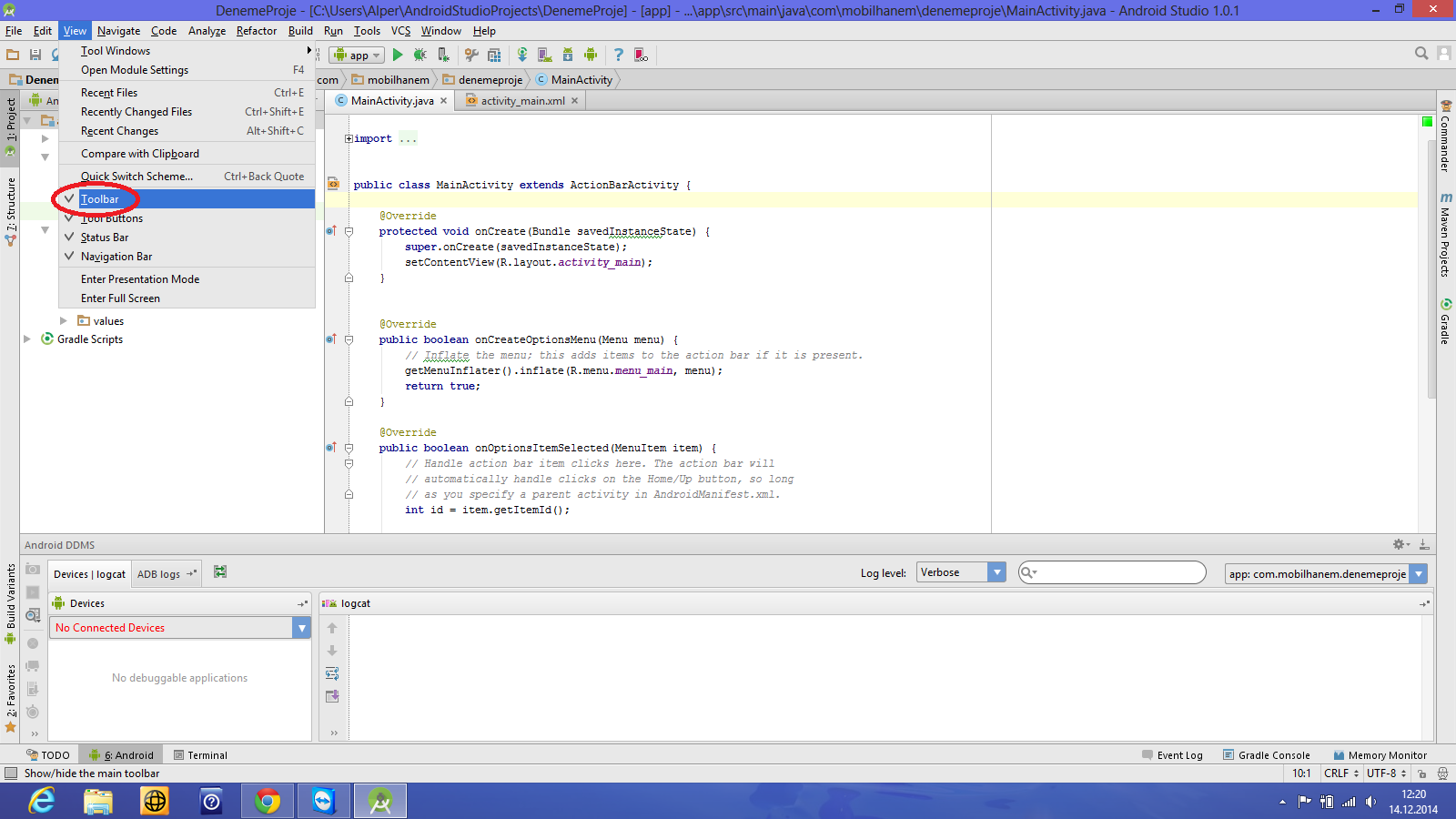Toggle the Toolbar view option

pyautogui.click(x=187, y=198)
